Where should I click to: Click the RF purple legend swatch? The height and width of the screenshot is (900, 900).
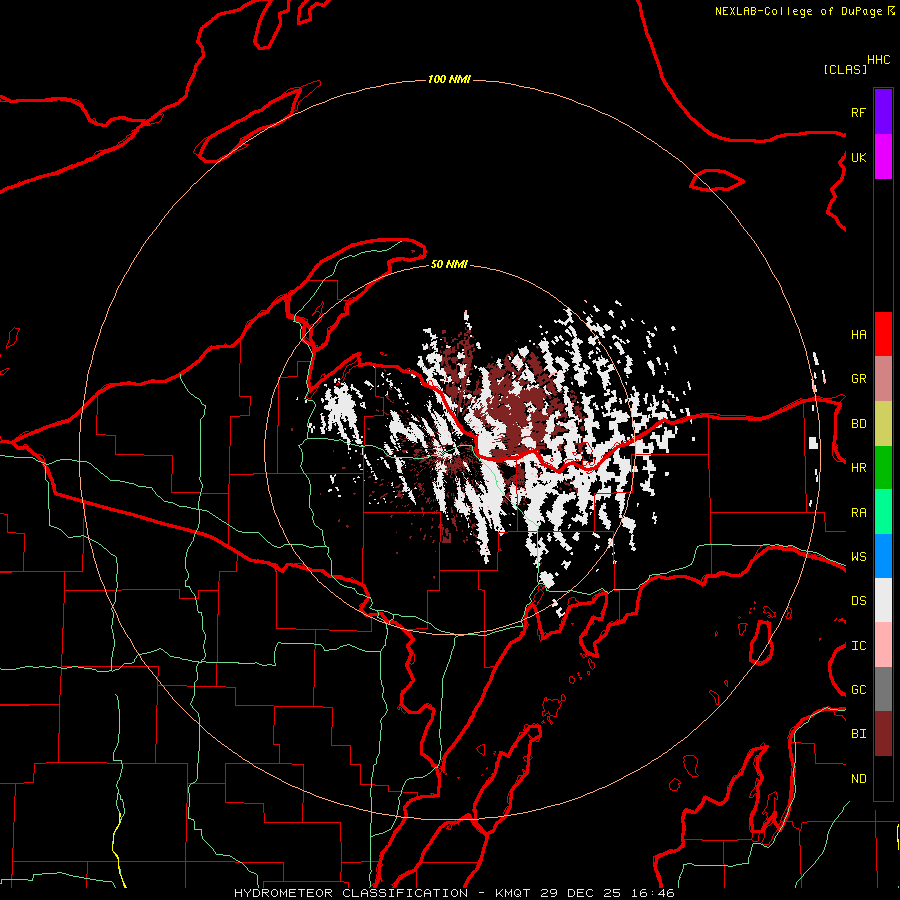click(x=883, y=112)
